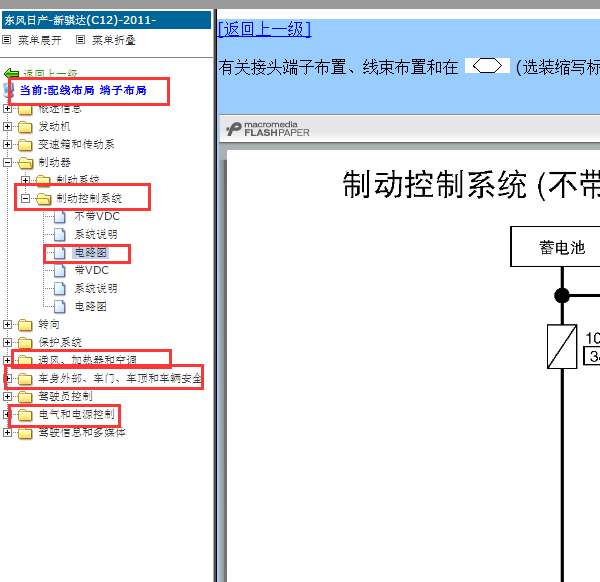
Task: Expand the 变速箱和传动系 node
Action: coord(7,144)
